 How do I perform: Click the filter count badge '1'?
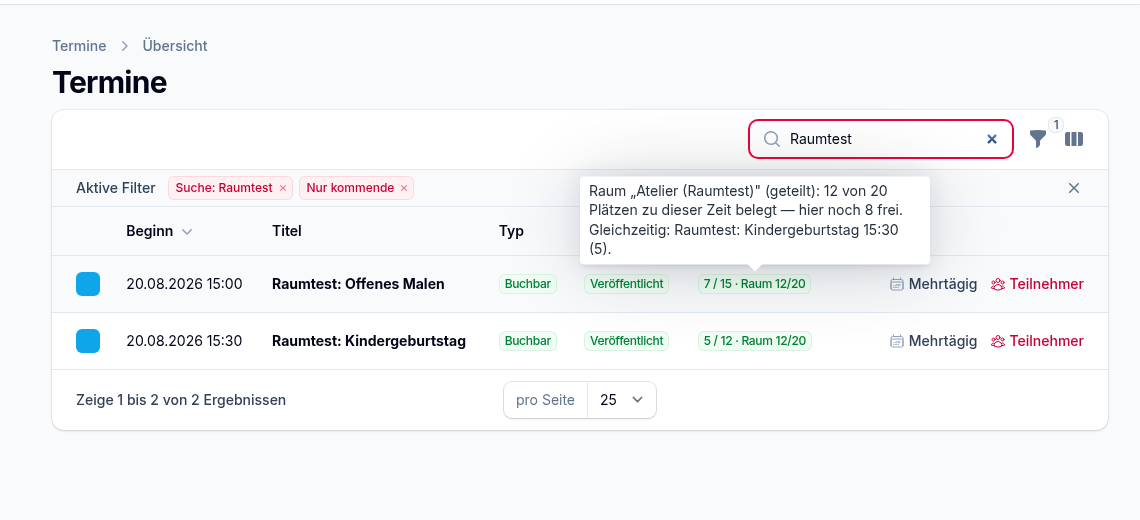coord(1056,124)
